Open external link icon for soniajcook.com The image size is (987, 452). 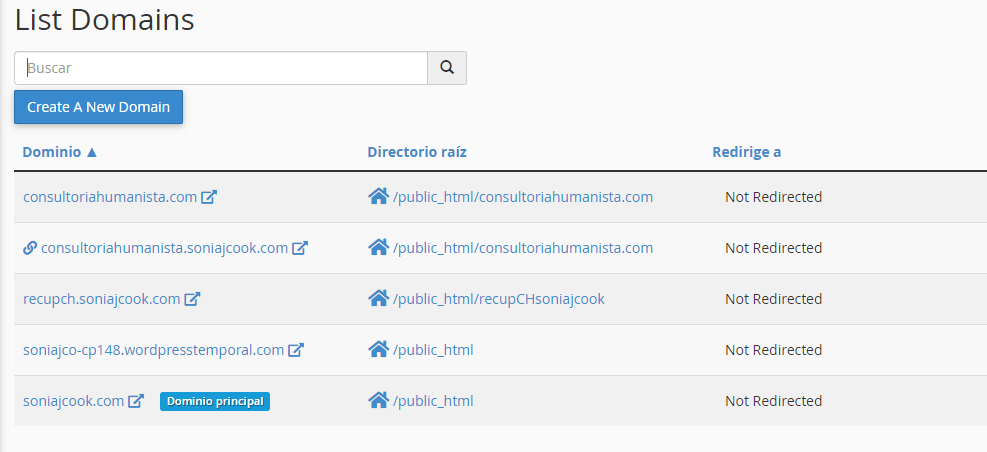(136, 401)
